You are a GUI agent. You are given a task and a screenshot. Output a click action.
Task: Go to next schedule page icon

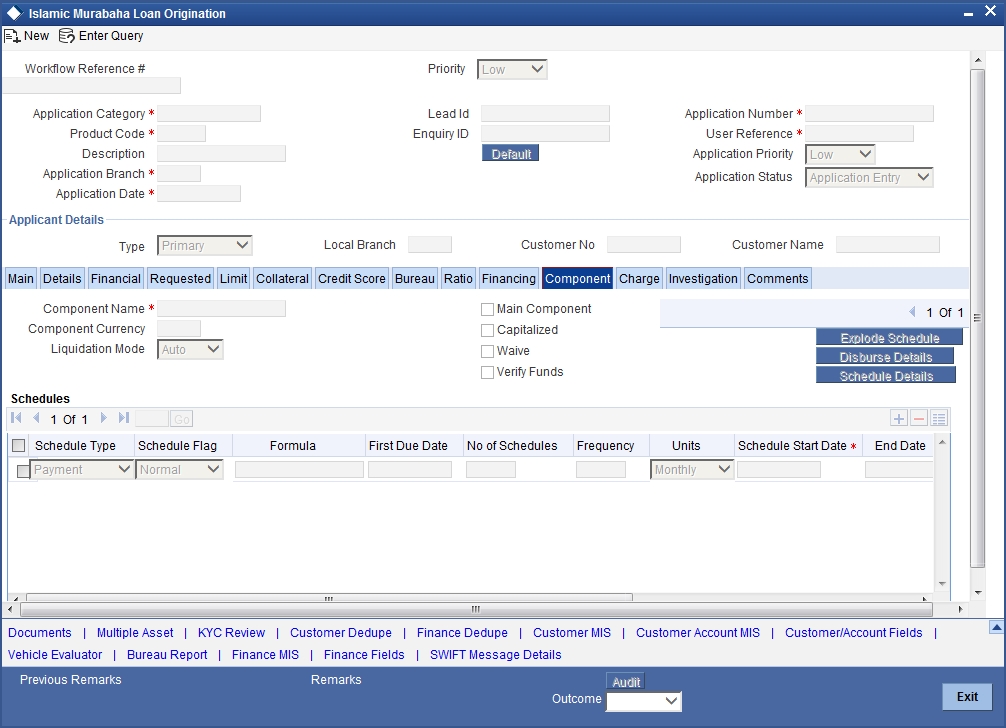click(103, 418)
